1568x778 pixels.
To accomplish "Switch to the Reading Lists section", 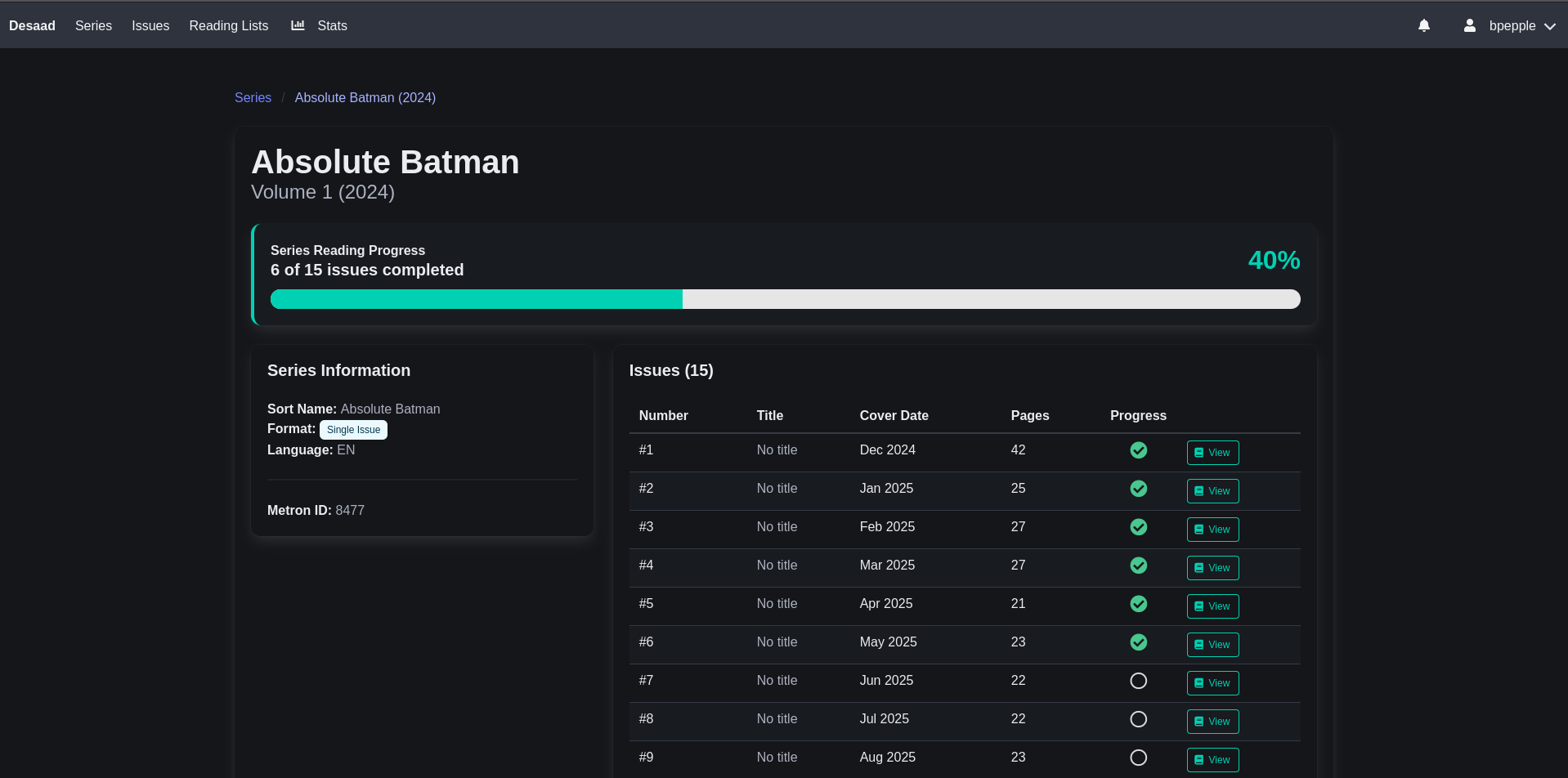I will pos(228,25).
